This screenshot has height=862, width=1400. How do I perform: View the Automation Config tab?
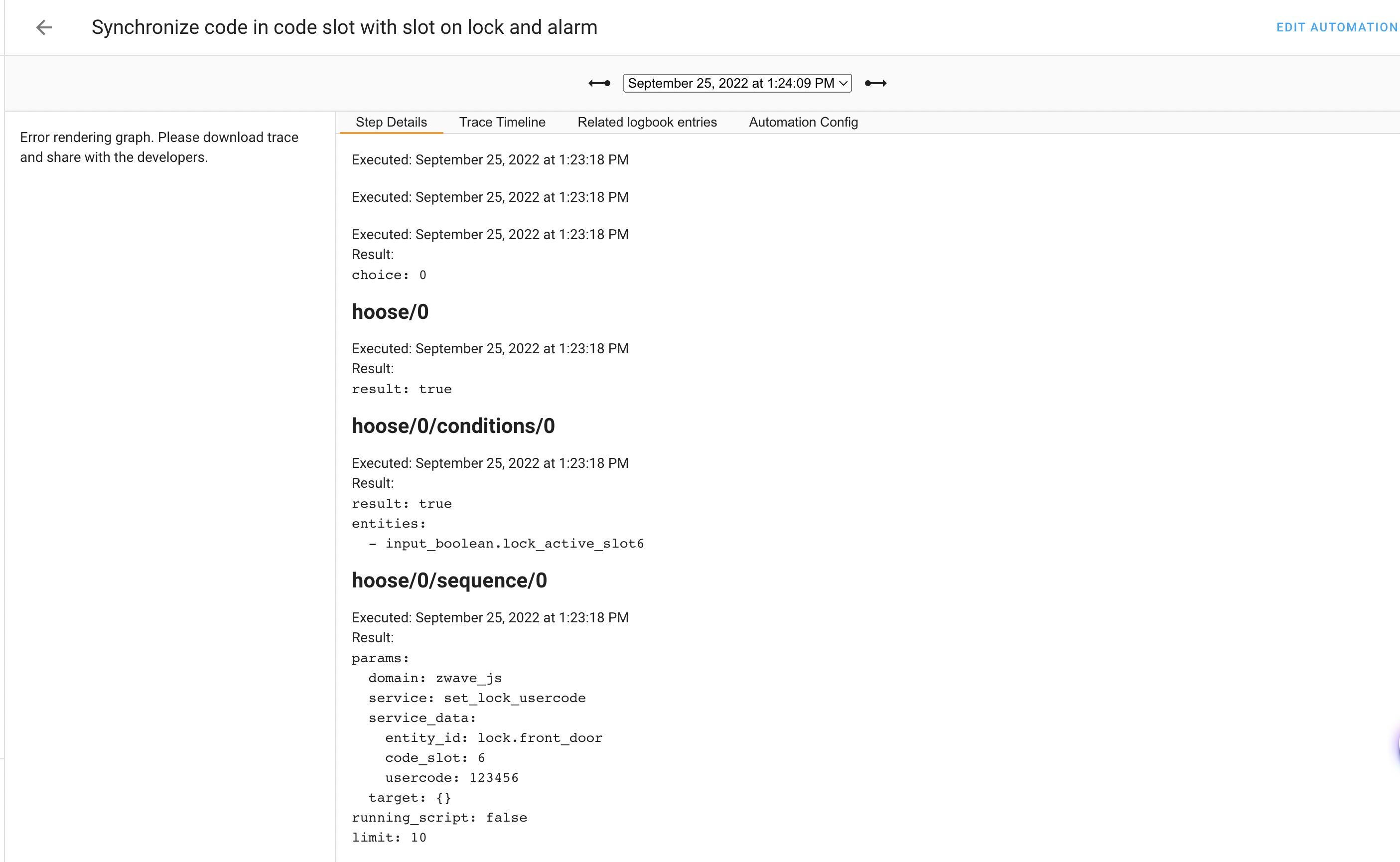pyautogui.click(x=803, y=122)
